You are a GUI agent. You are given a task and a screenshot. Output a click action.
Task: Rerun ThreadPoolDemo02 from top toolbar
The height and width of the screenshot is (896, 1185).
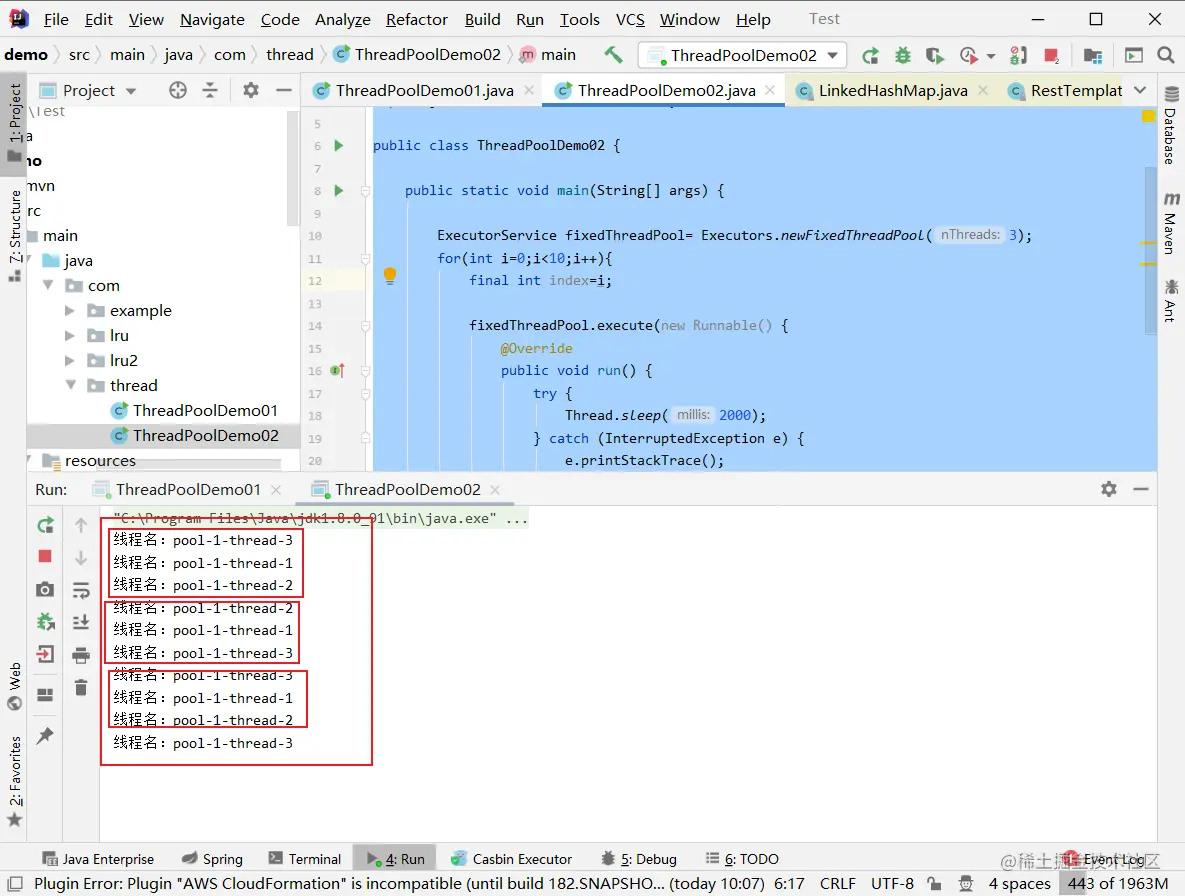[871, 55]
